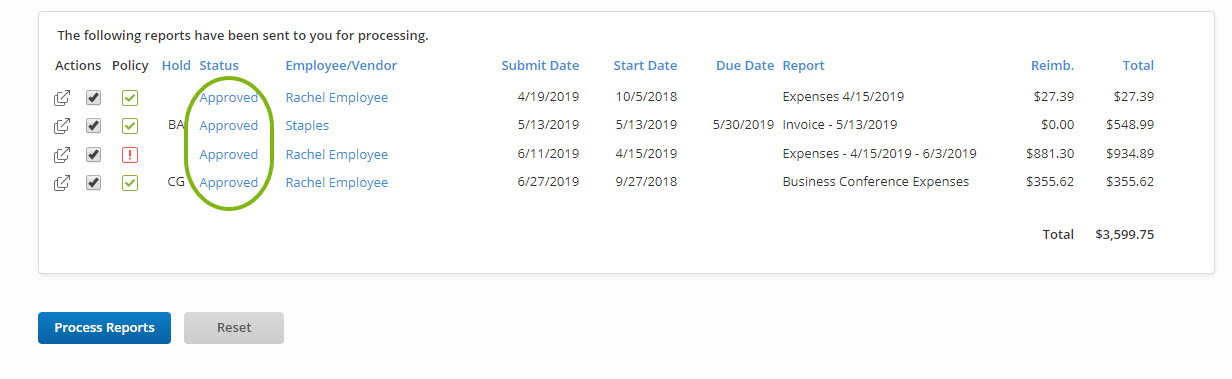Open Business Conference Expenses action icon

pyautogui.click(x=62, y=183)
